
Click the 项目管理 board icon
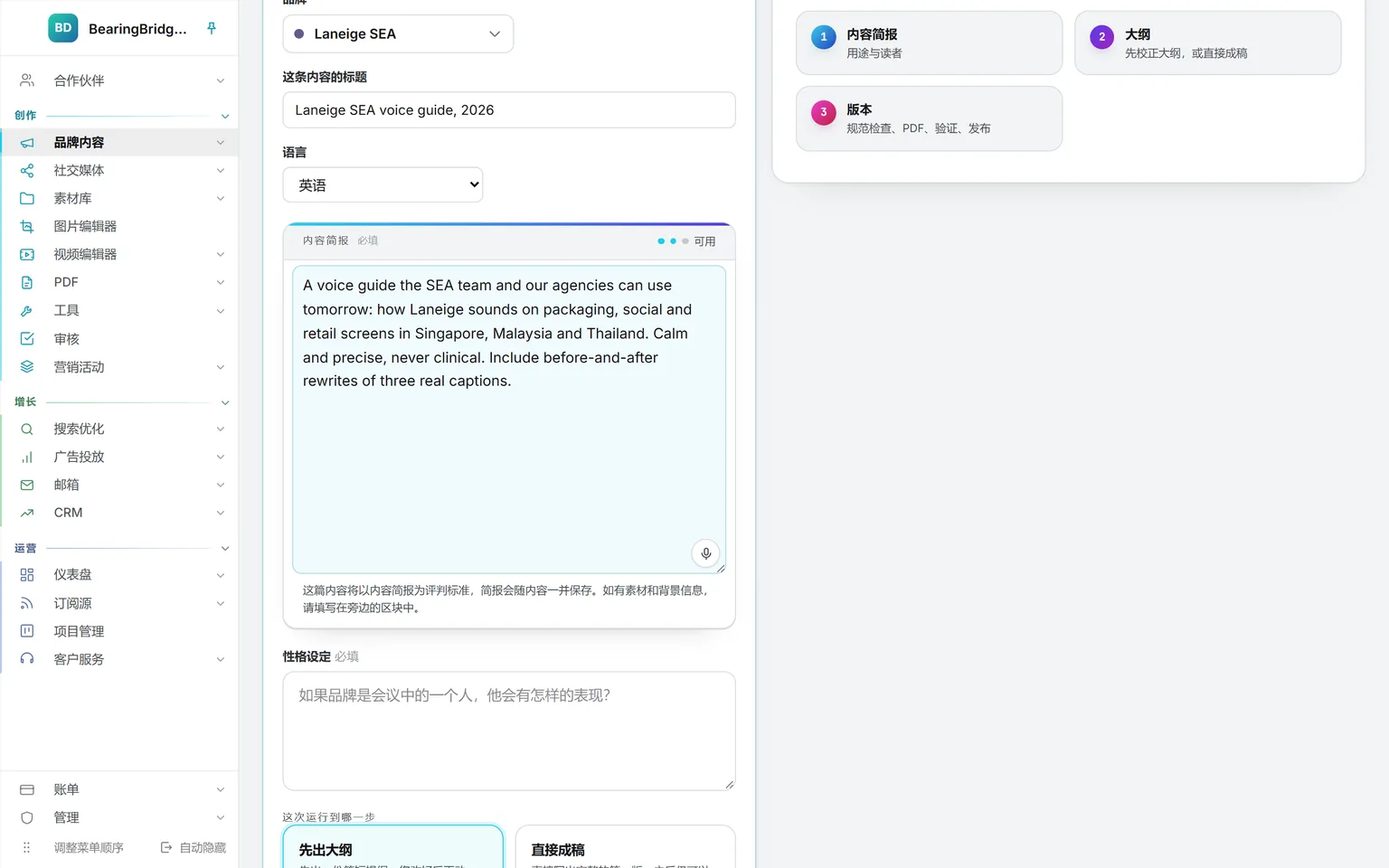tap(27, 631)
